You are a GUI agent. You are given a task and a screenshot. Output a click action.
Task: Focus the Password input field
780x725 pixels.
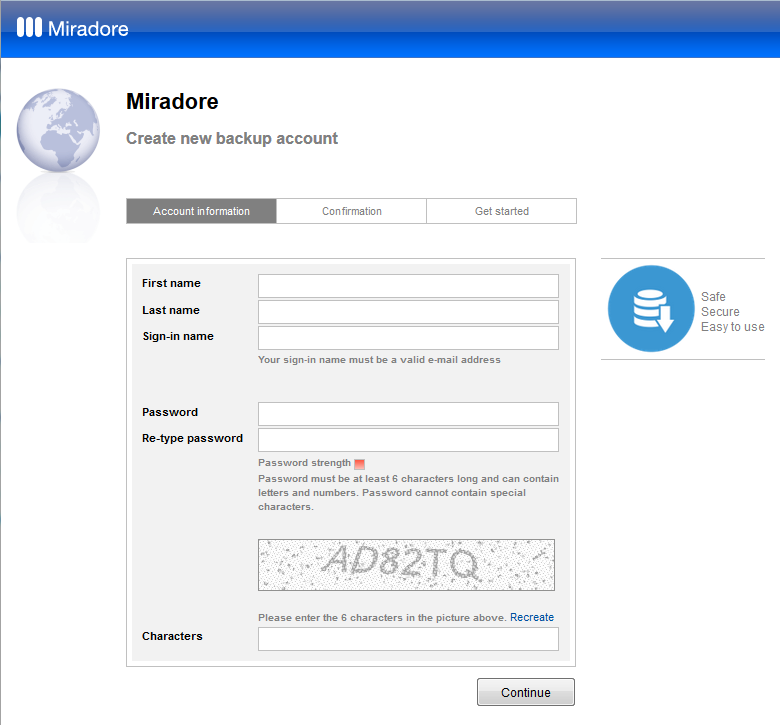pyautogui.click(x=408, y=414)
